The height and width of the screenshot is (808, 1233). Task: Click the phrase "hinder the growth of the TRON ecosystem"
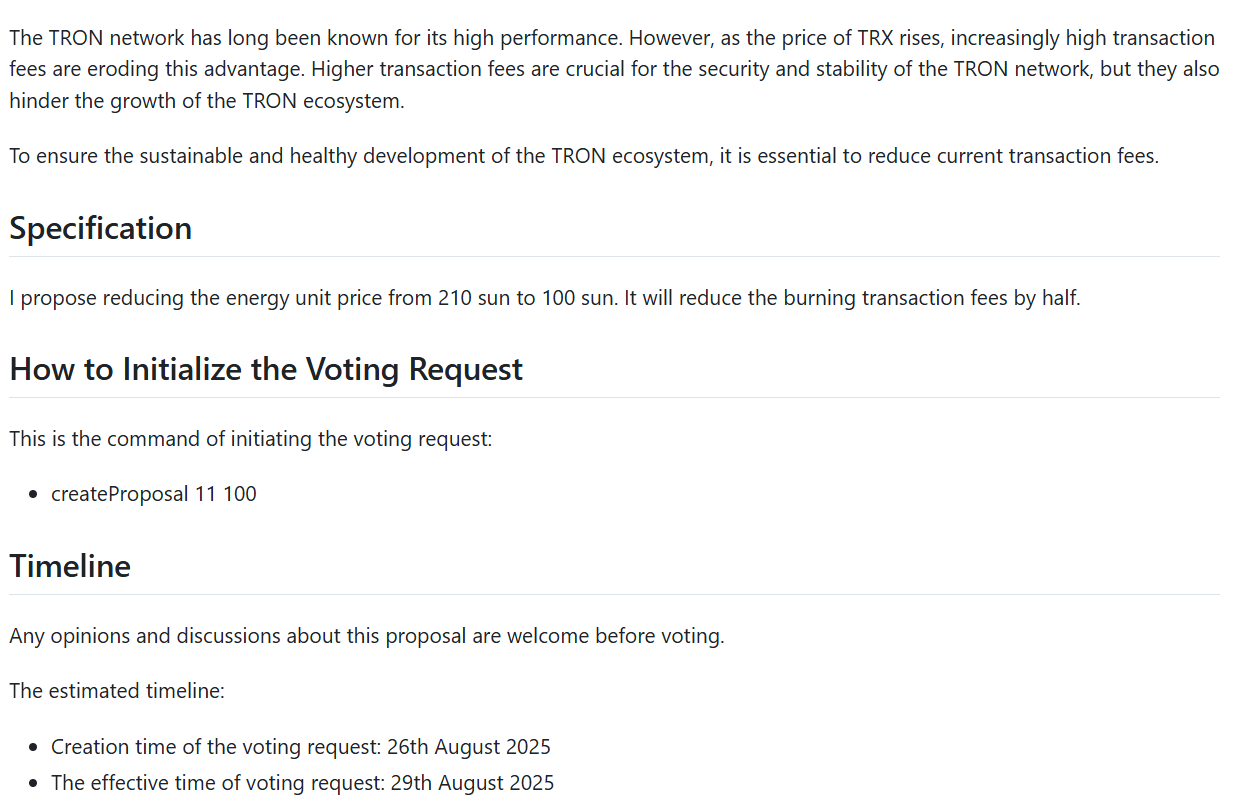[x=207, y=101]
